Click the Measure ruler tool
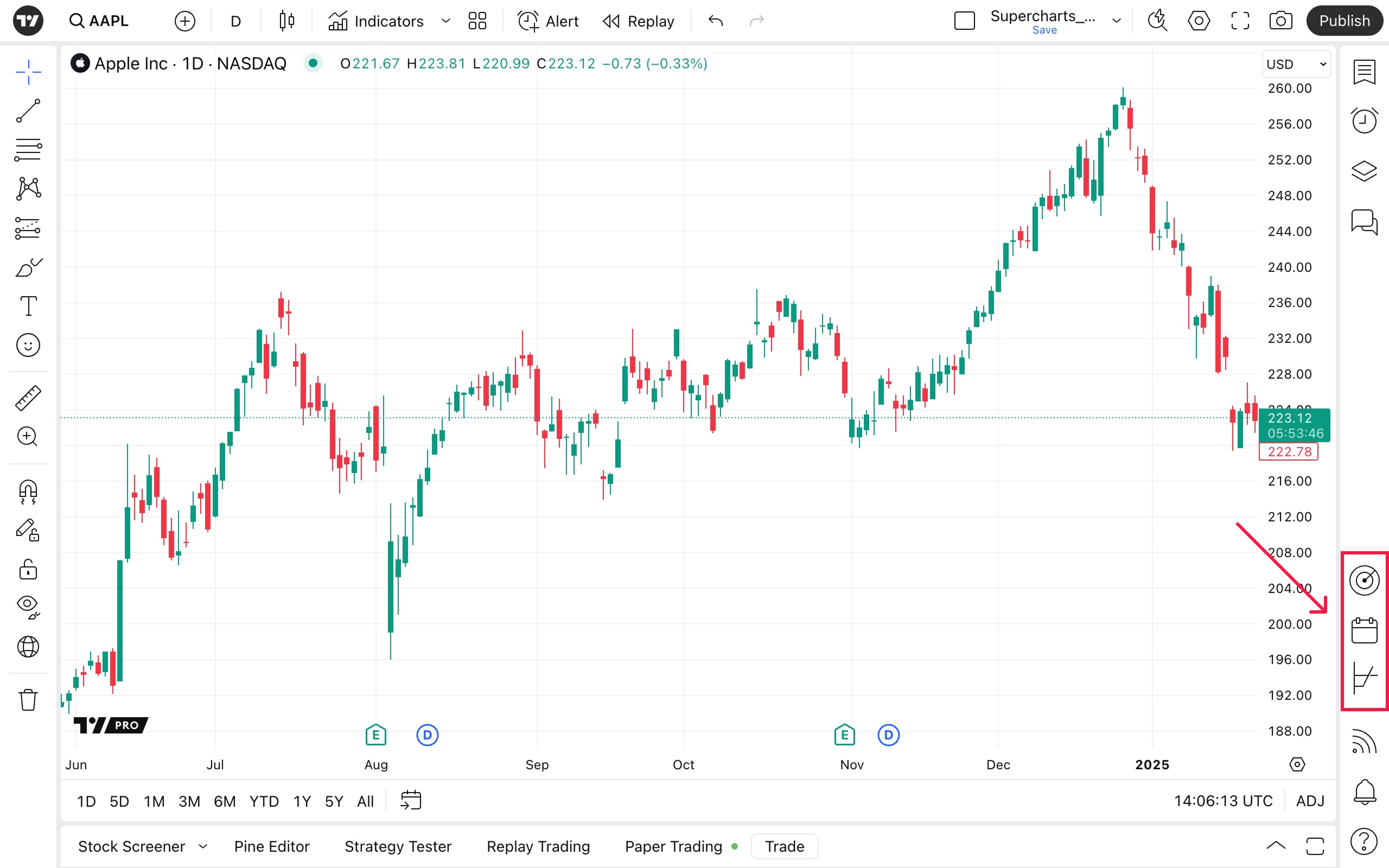 tap(28, 398)
